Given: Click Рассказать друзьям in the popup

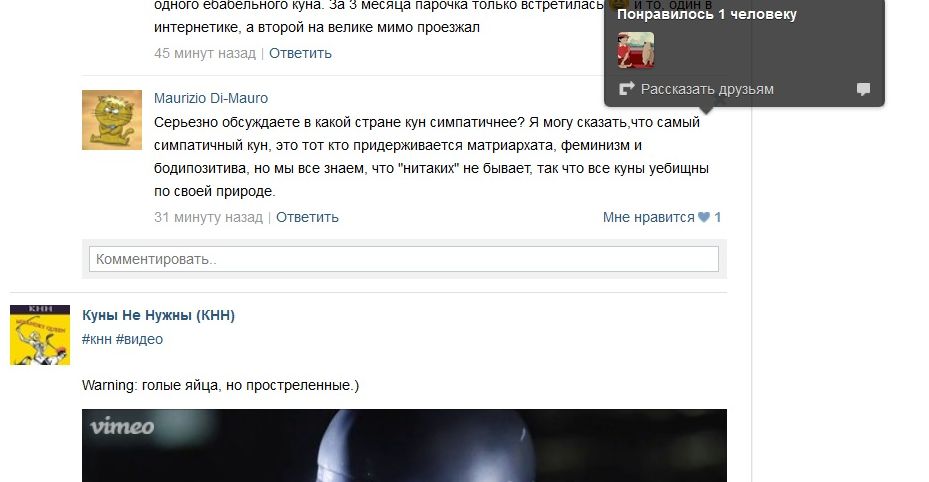Looking at the screenshot, I should (707, 89).
